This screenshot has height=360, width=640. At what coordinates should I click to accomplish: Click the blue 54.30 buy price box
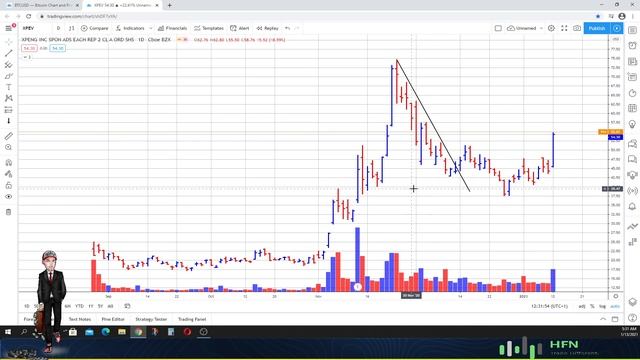pyautogui.click(x=58, y=48)
